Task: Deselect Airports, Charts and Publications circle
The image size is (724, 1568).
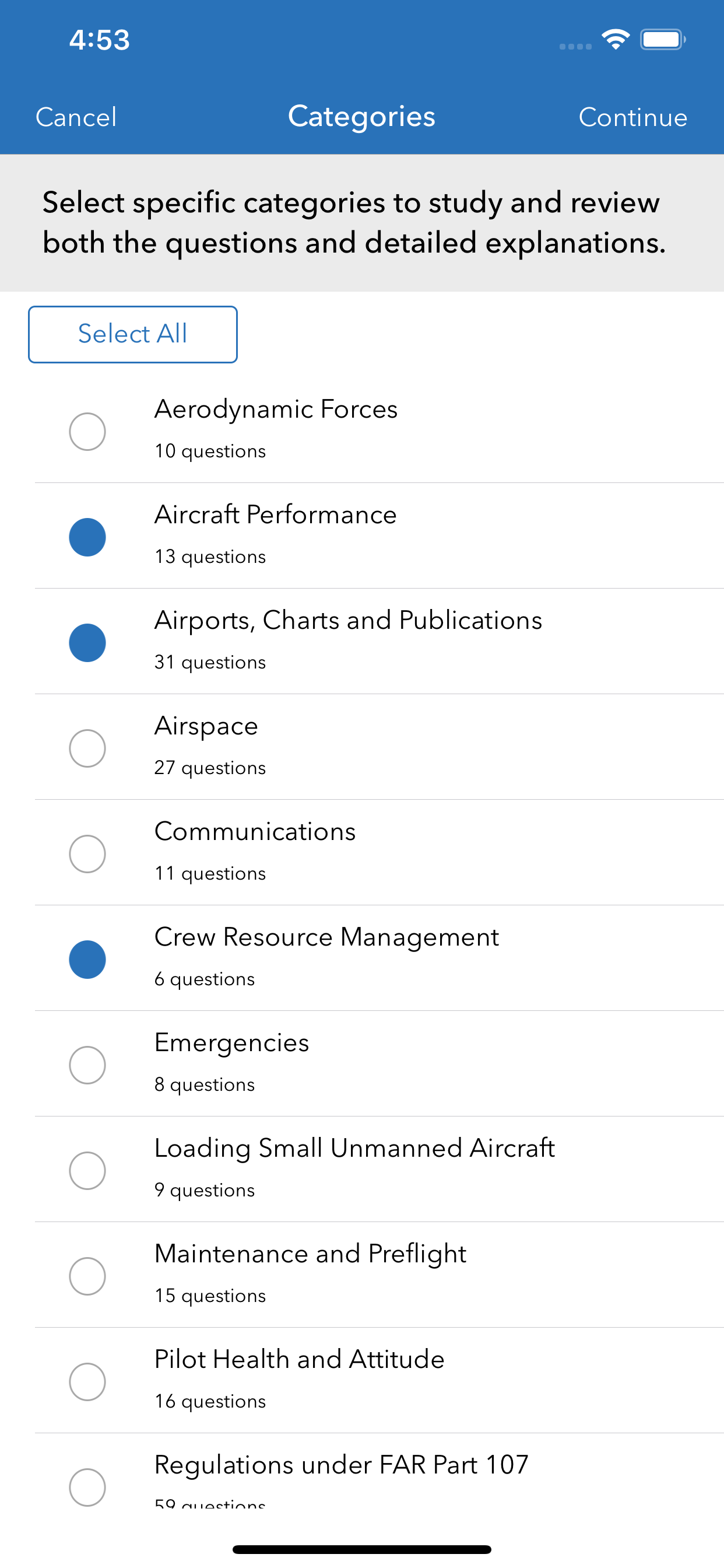Action: coord(87,643)
